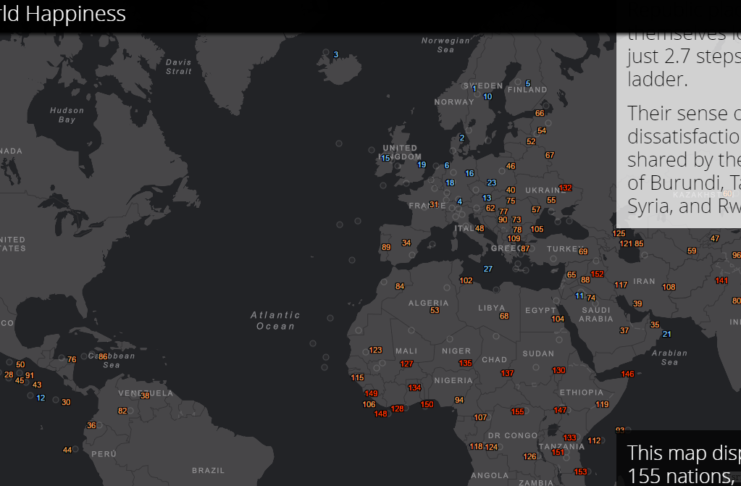The height and width of the screenshot is (486, 741).
Task: Select the rank 123 marker west of Mali
Action: pos(376,350)
